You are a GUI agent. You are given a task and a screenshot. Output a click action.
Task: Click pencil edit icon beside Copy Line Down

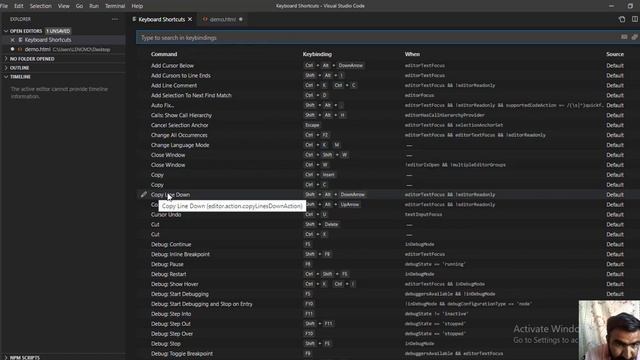144,195
